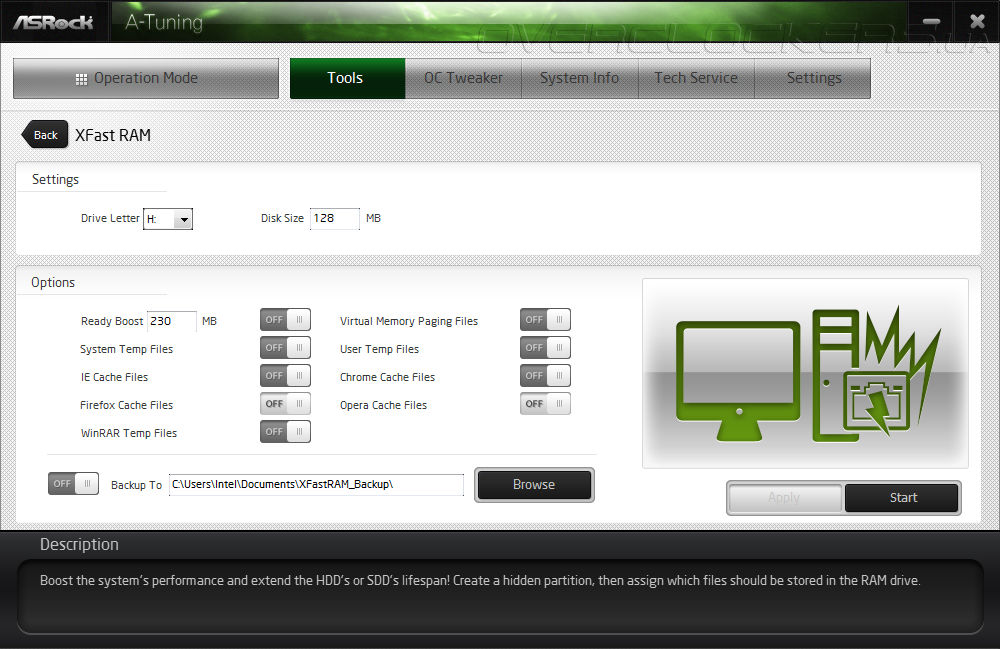The width and height of the screenshot is (1000, 649).
Task: Click the WinRAR Temp Files label
Action: [x=129, y=434]
